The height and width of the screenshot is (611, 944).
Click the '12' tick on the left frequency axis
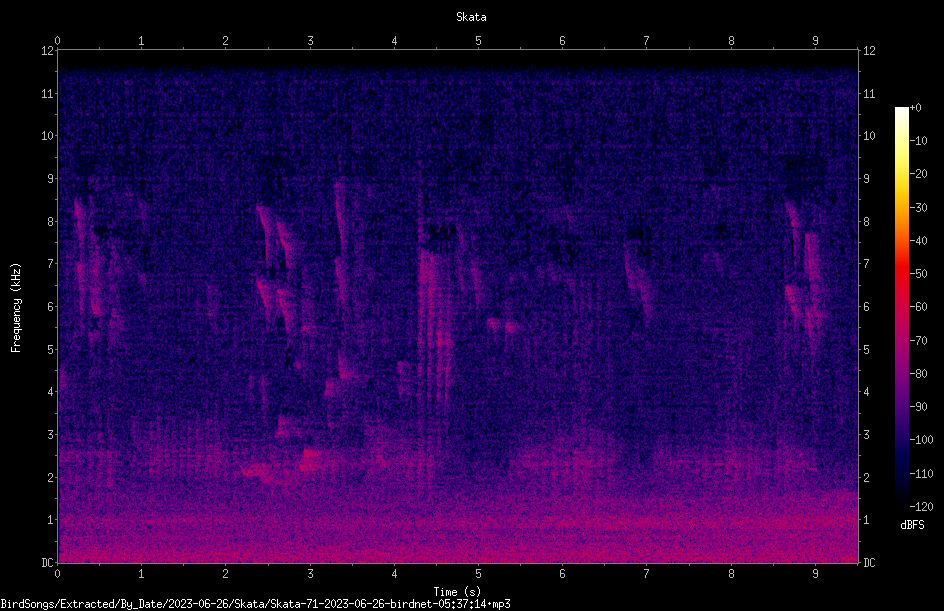pyautogui.click(x=47, y=51)
